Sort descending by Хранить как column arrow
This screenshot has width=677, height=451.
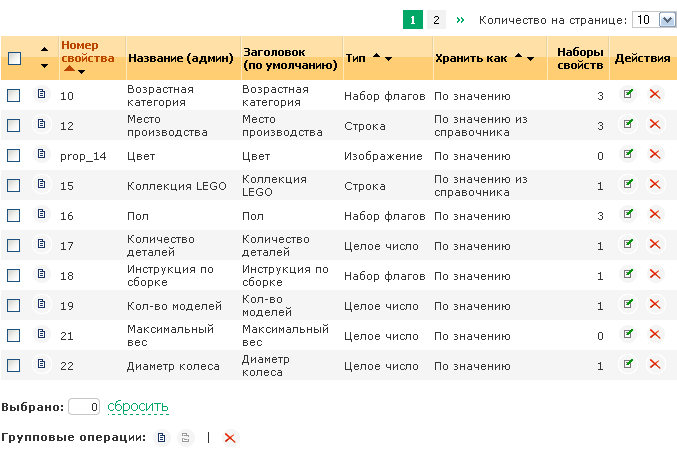tap(530, 59)
